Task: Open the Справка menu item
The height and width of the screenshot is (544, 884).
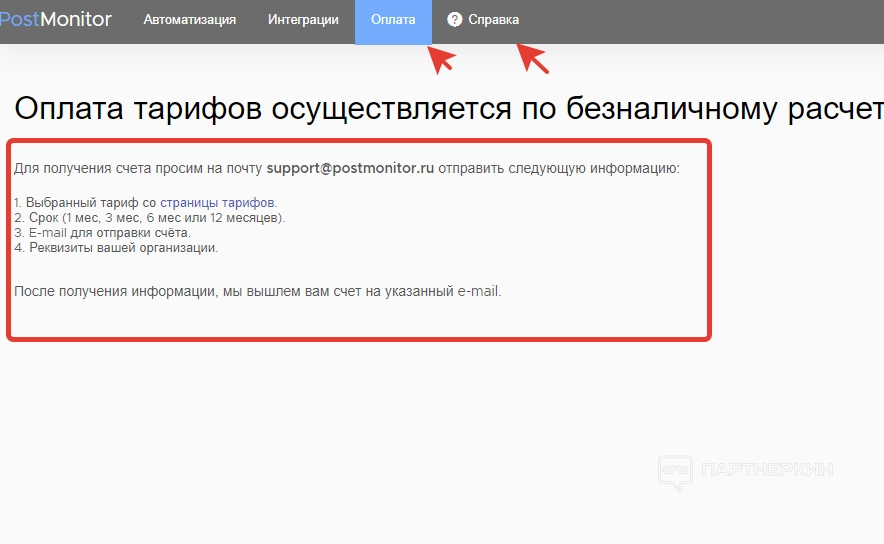Action: click(x=493, y=20)
